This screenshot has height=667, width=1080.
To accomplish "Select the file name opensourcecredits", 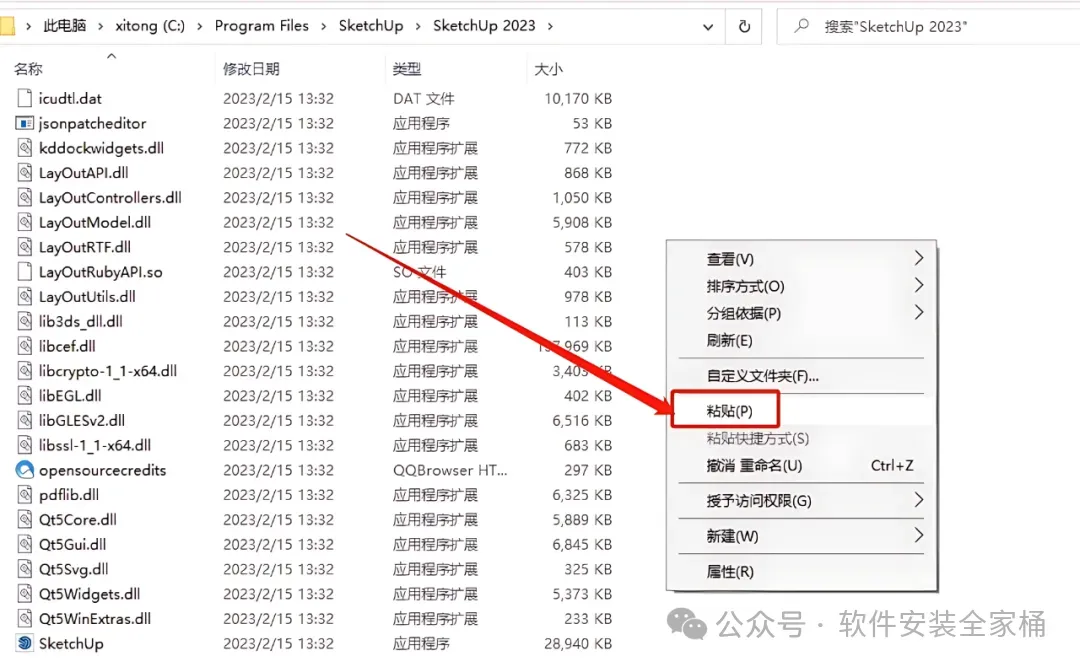I will coord(103,471).
